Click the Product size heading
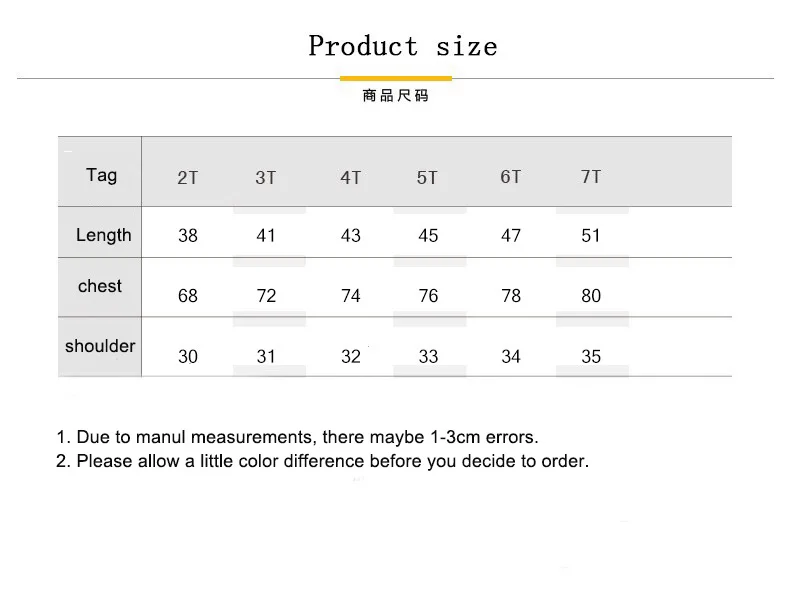The width and height of the screenshot is (790, 604). click(403, 46)
